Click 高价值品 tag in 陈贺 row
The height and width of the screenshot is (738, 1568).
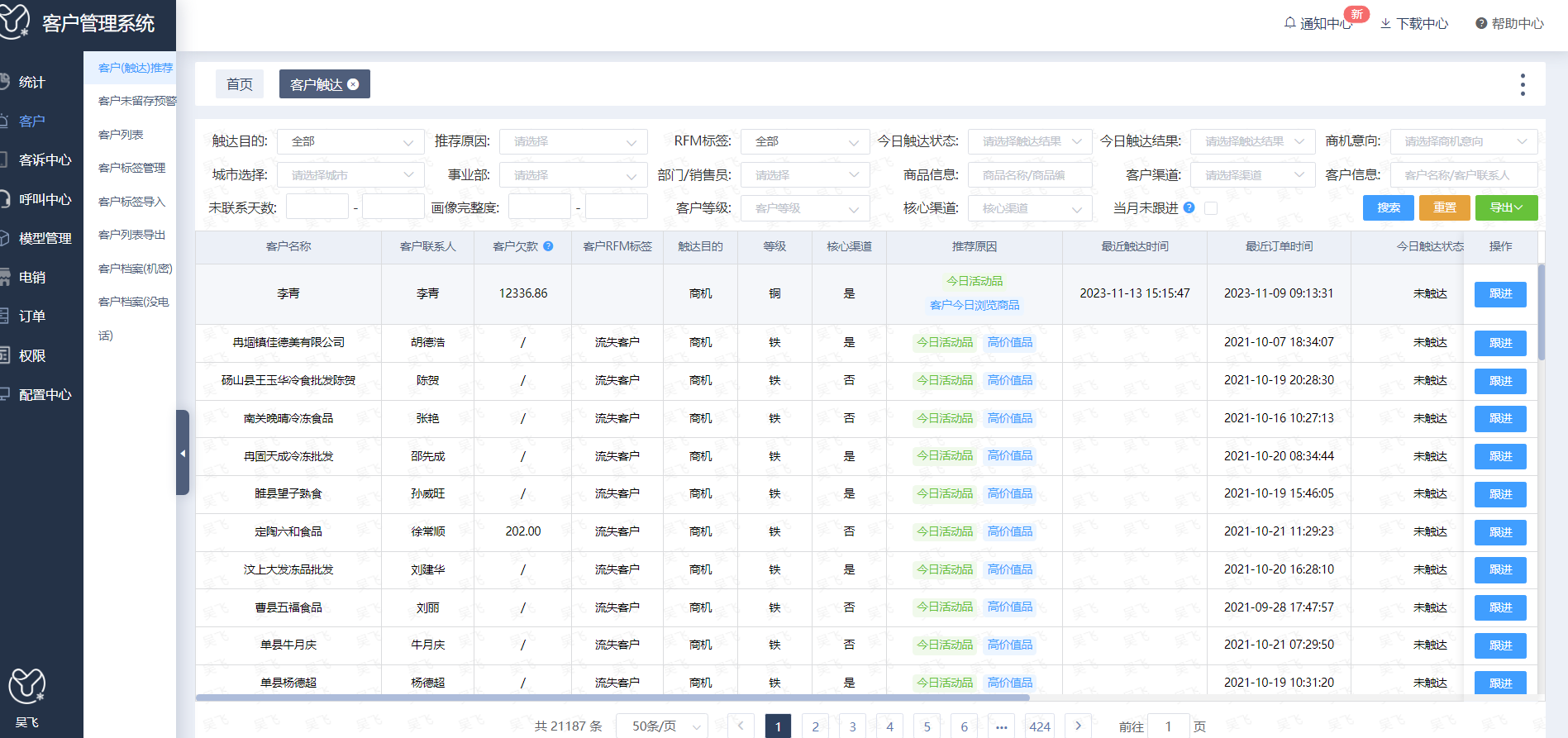click(1010, 380)
